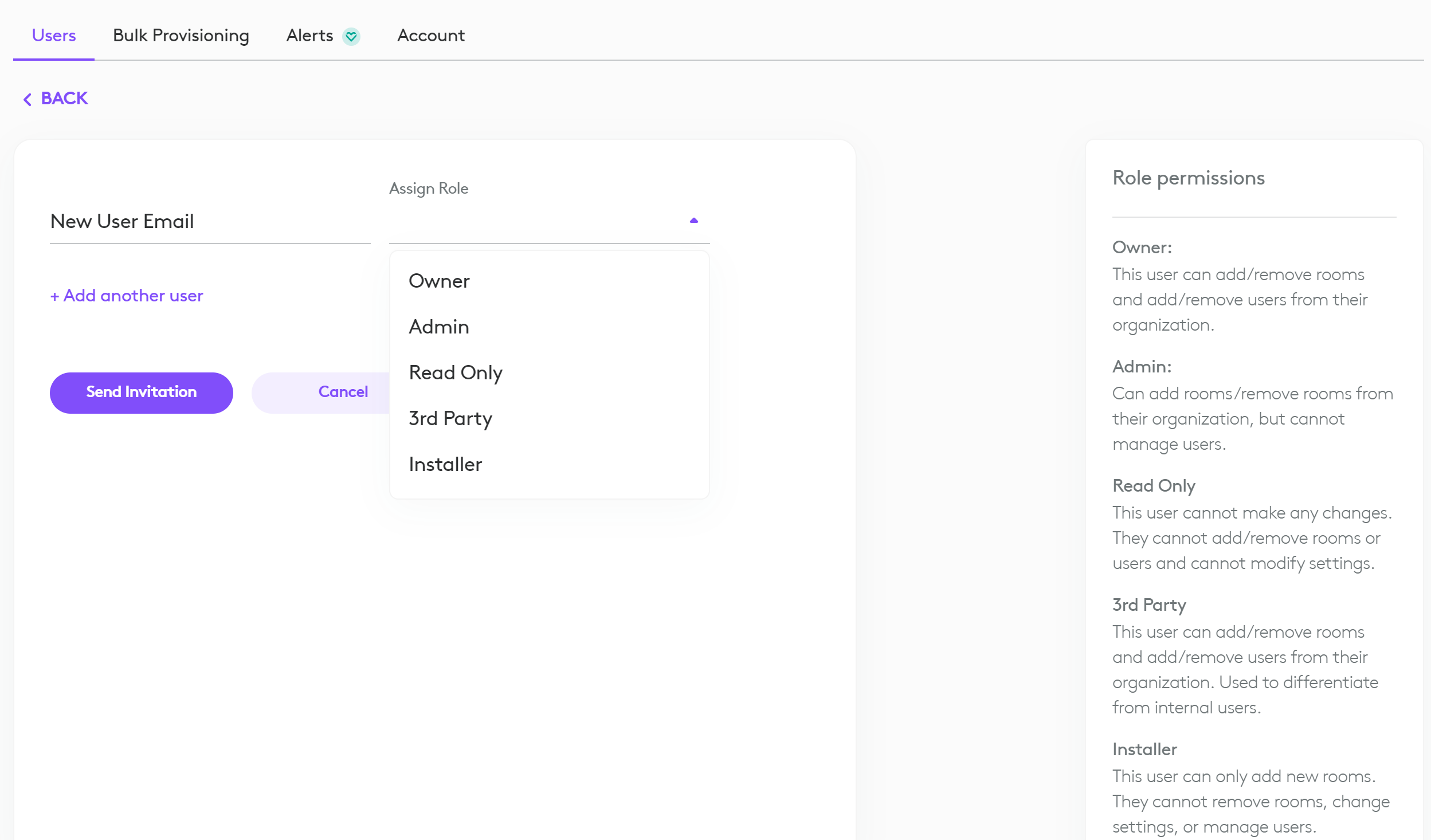Viewport: 1431px width, 840px height.
Task: Choose the Admin role option
Action: coord(439,327)
